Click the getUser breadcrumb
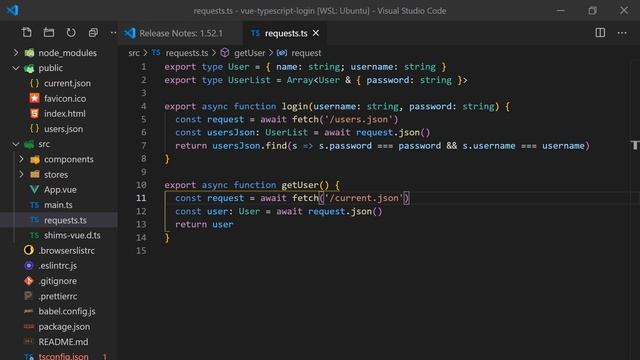Screen dimensions: 640x360 pos(249,53)
